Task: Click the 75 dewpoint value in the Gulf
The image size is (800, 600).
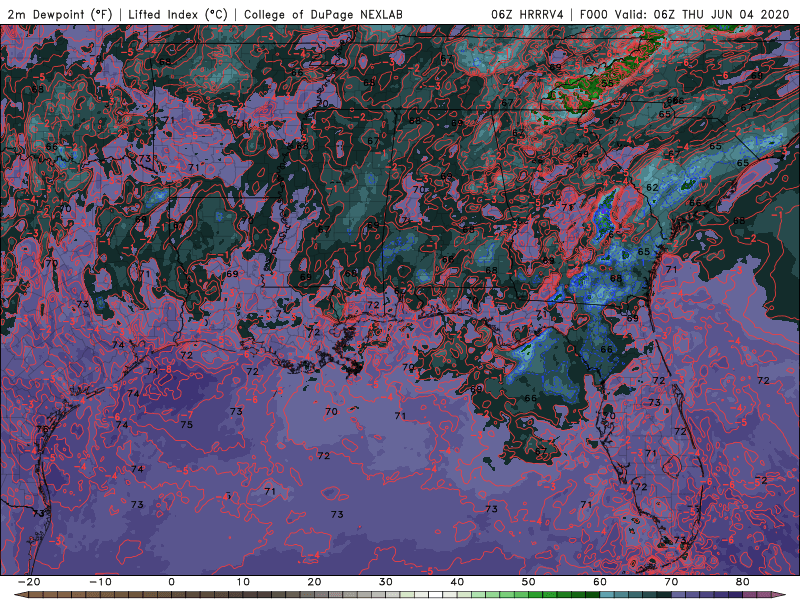Action: click(187, 424)
